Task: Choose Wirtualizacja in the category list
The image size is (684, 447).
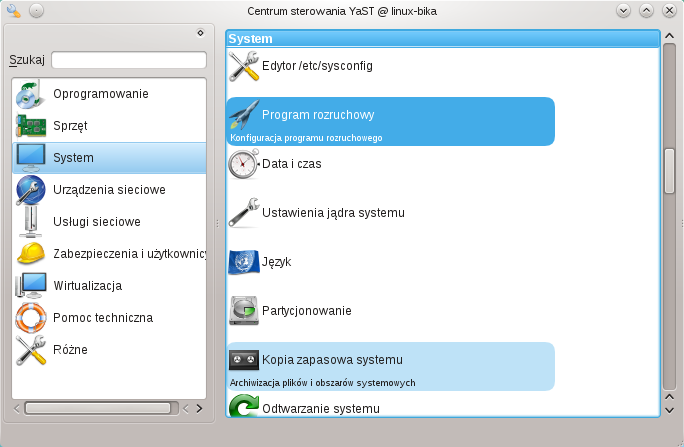Action: click(x=87, y=286)
